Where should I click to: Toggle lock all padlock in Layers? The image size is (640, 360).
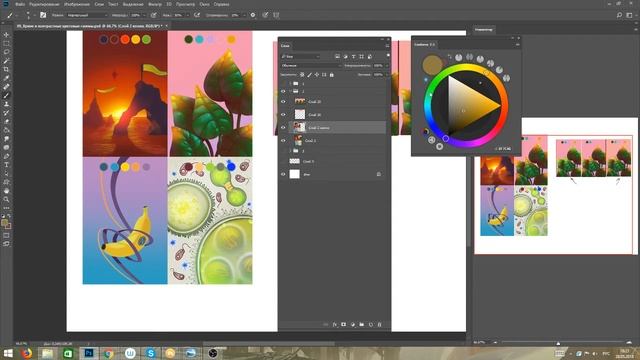(x=331, y=75)
